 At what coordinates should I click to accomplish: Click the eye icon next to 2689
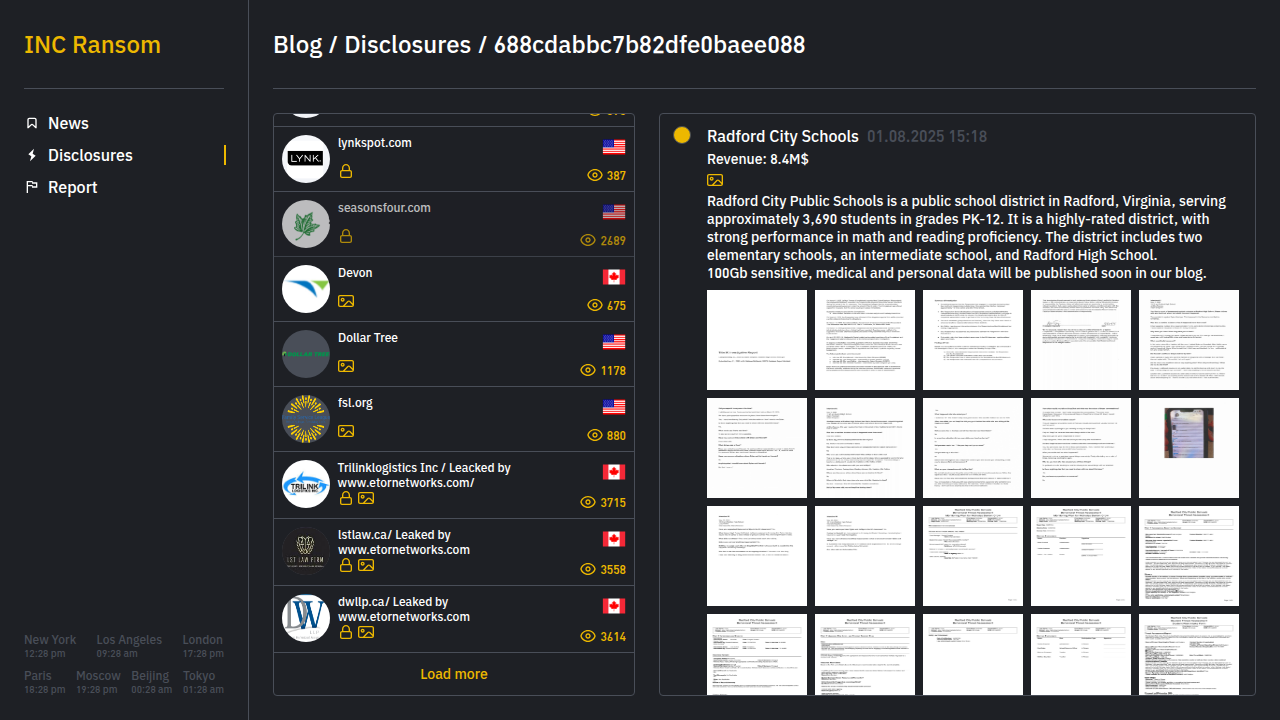click(589, 240)
